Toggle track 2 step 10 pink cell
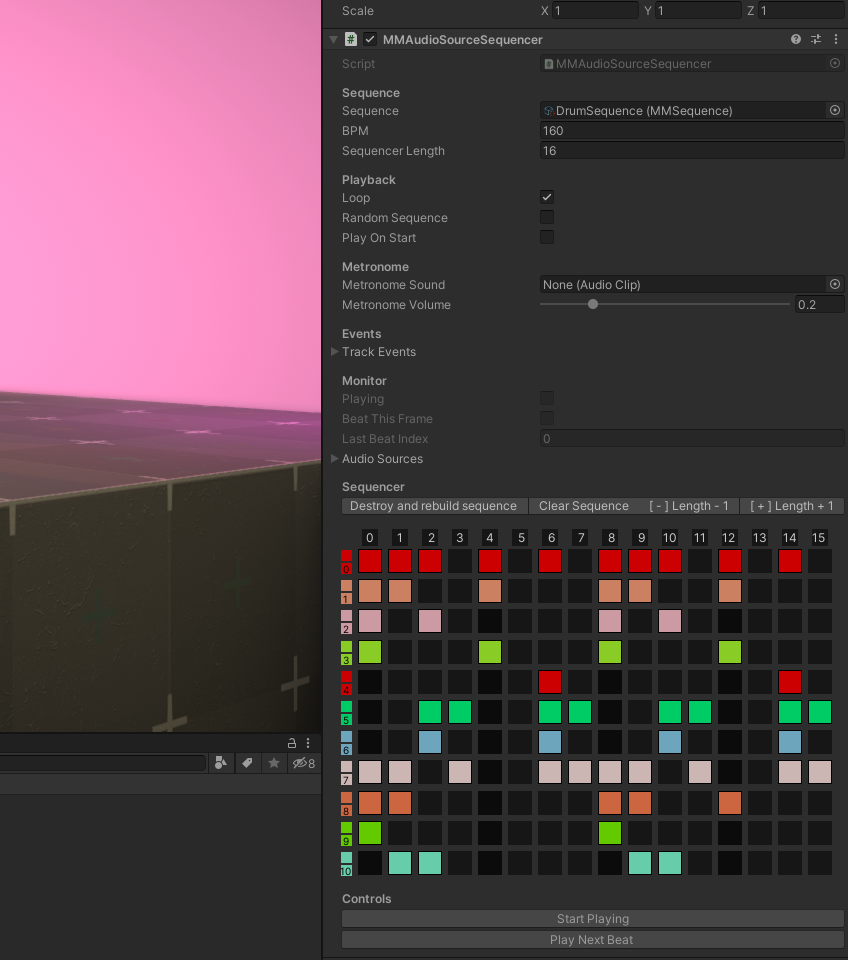Screen dimensions: 848x960 pos(670,621)
